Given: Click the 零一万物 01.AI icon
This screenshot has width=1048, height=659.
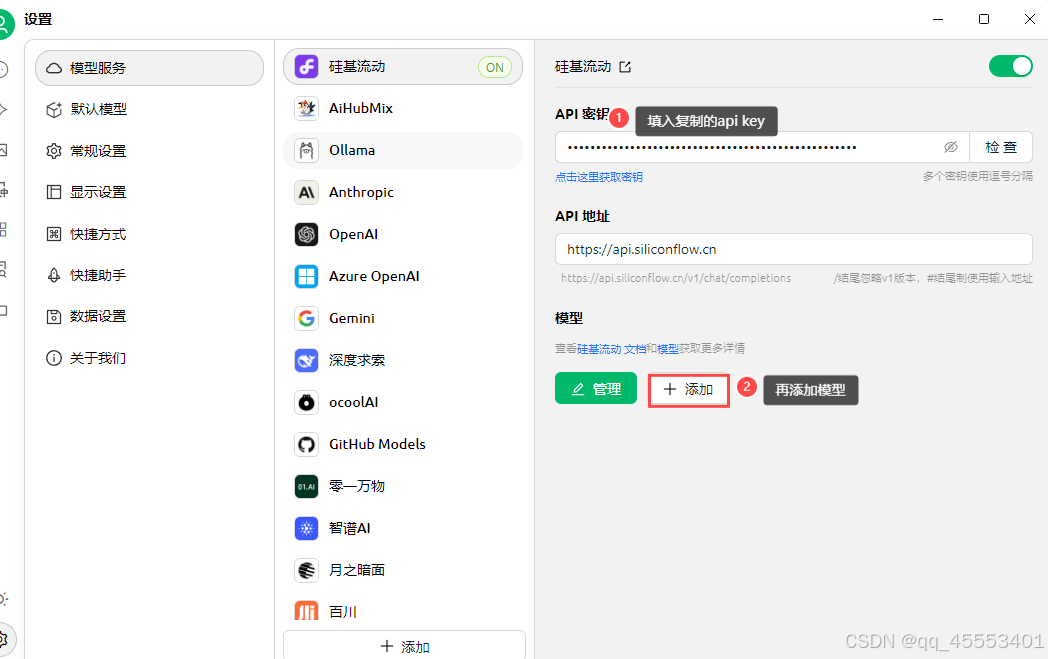Looking at the screenshot, I should [x=306, y=487].
